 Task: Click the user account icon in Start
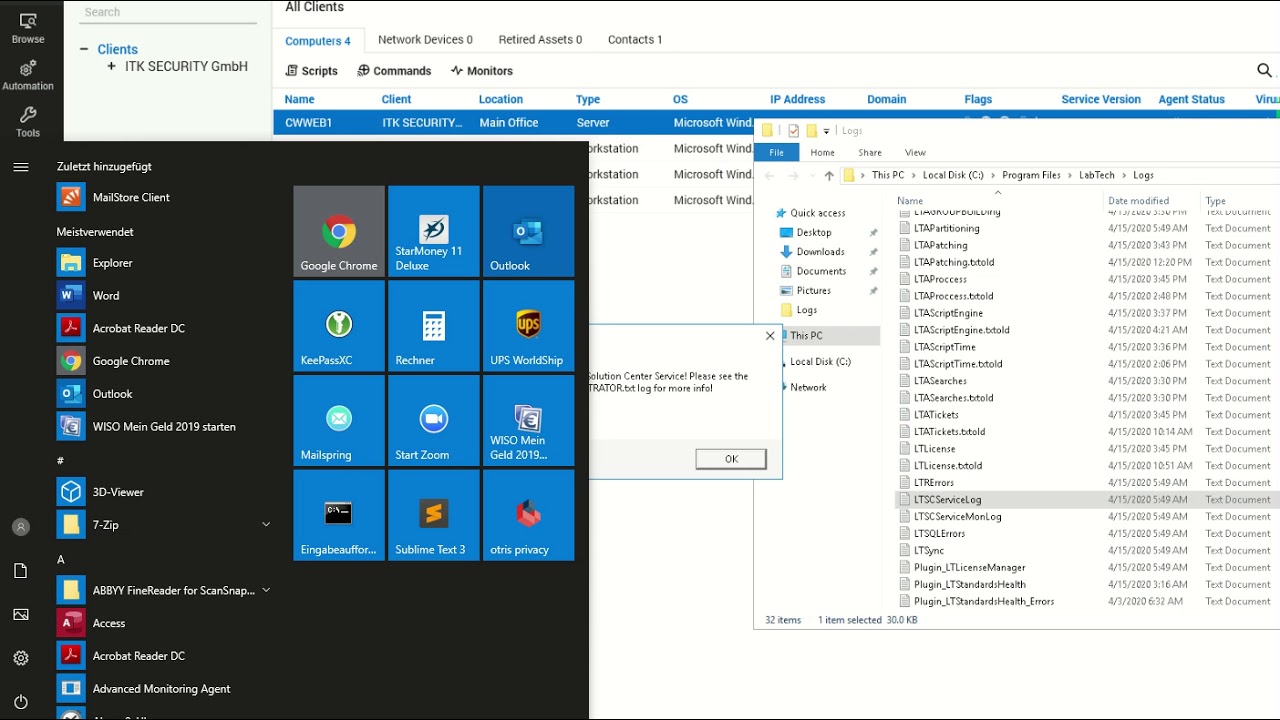click(21, 527)
